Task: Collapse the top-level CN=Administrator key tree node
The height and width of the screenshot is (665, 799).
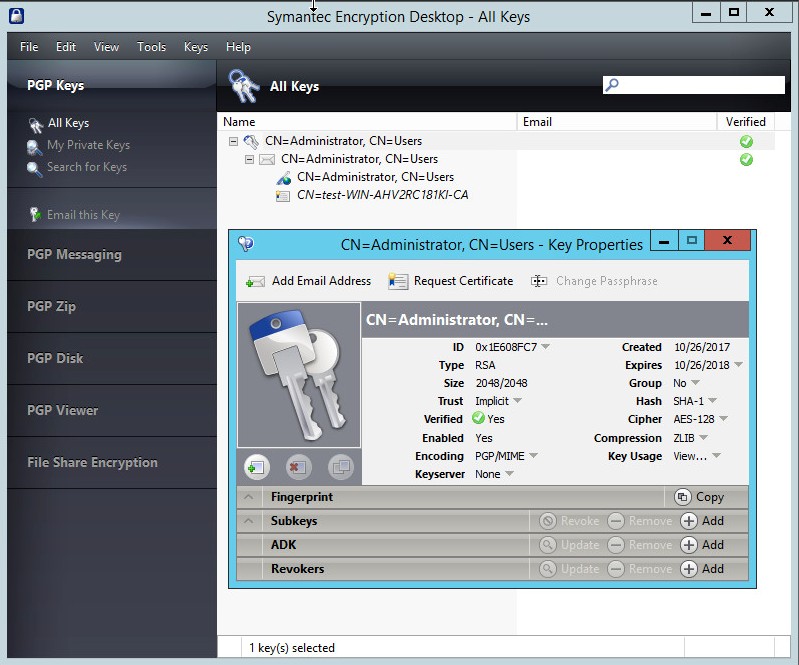Action: [233, 141]
